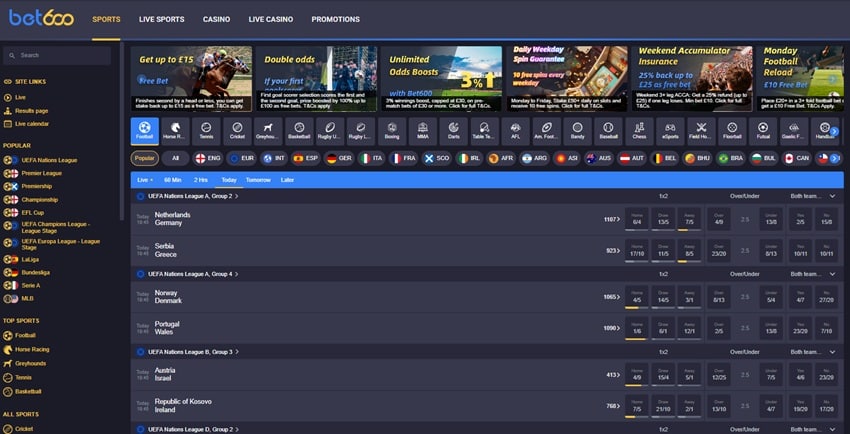This screenshot has width=850, height=434.
Task: Open more markets for Netherlands vs Germany (1107)
Action: click(611, 219)
